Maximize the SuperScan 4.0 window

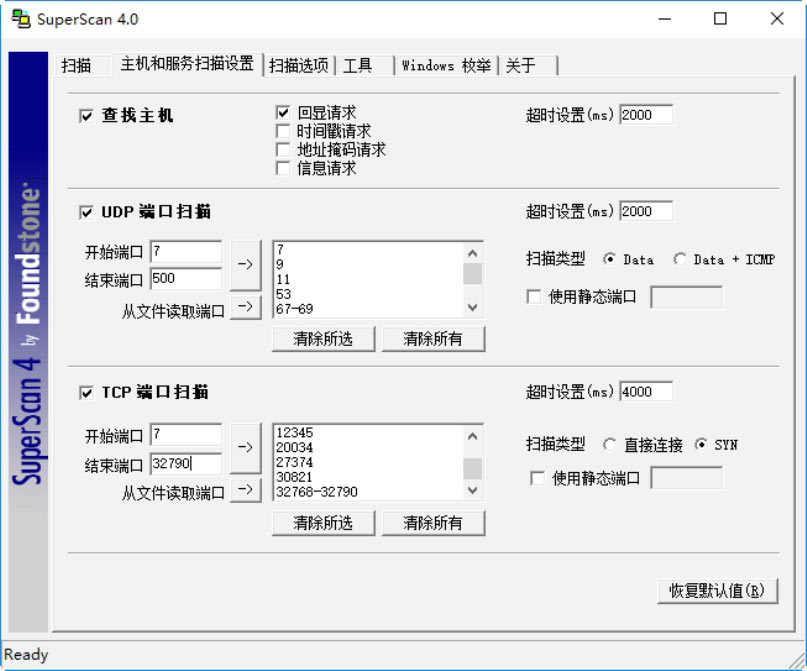721,19
